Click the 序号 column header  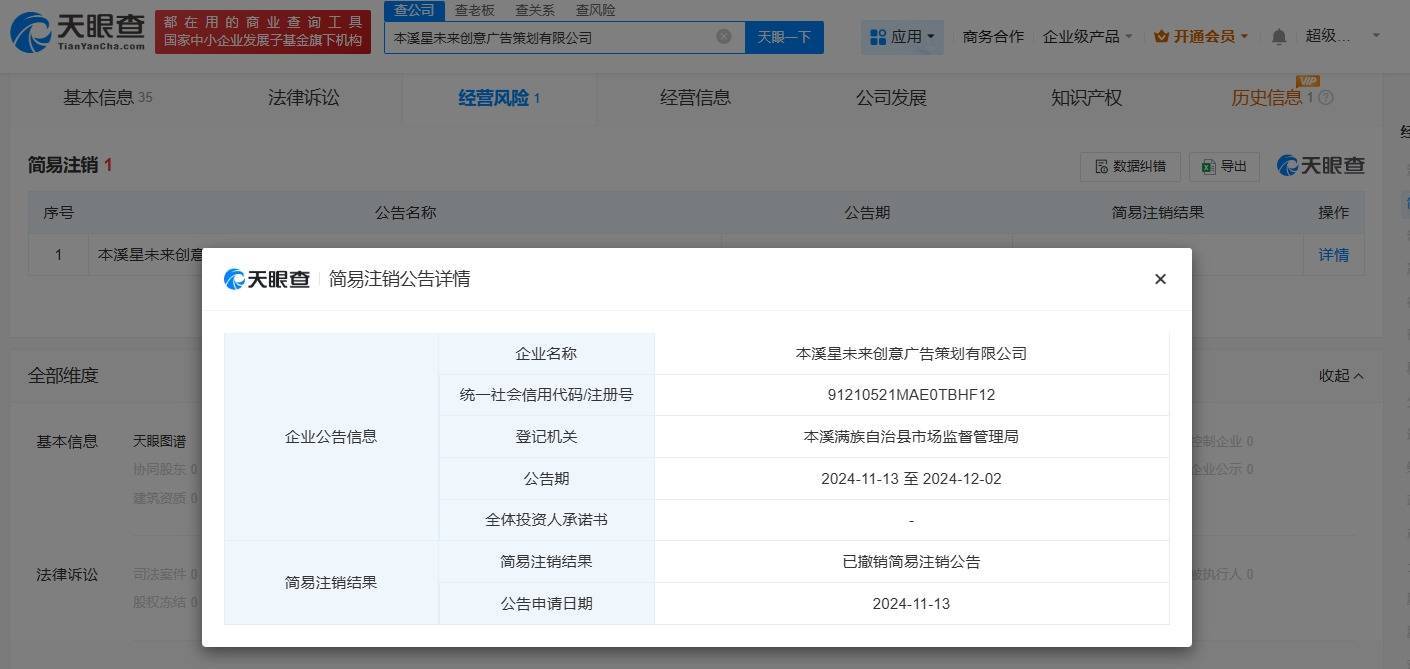tap(58, 213)
